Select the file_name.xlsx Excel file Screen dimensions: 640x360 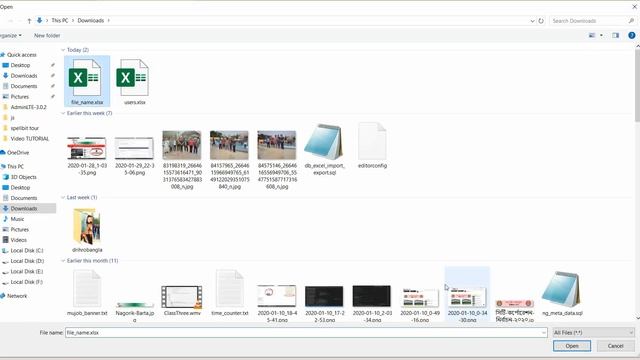pyautogui.click(x=87, y=81)
